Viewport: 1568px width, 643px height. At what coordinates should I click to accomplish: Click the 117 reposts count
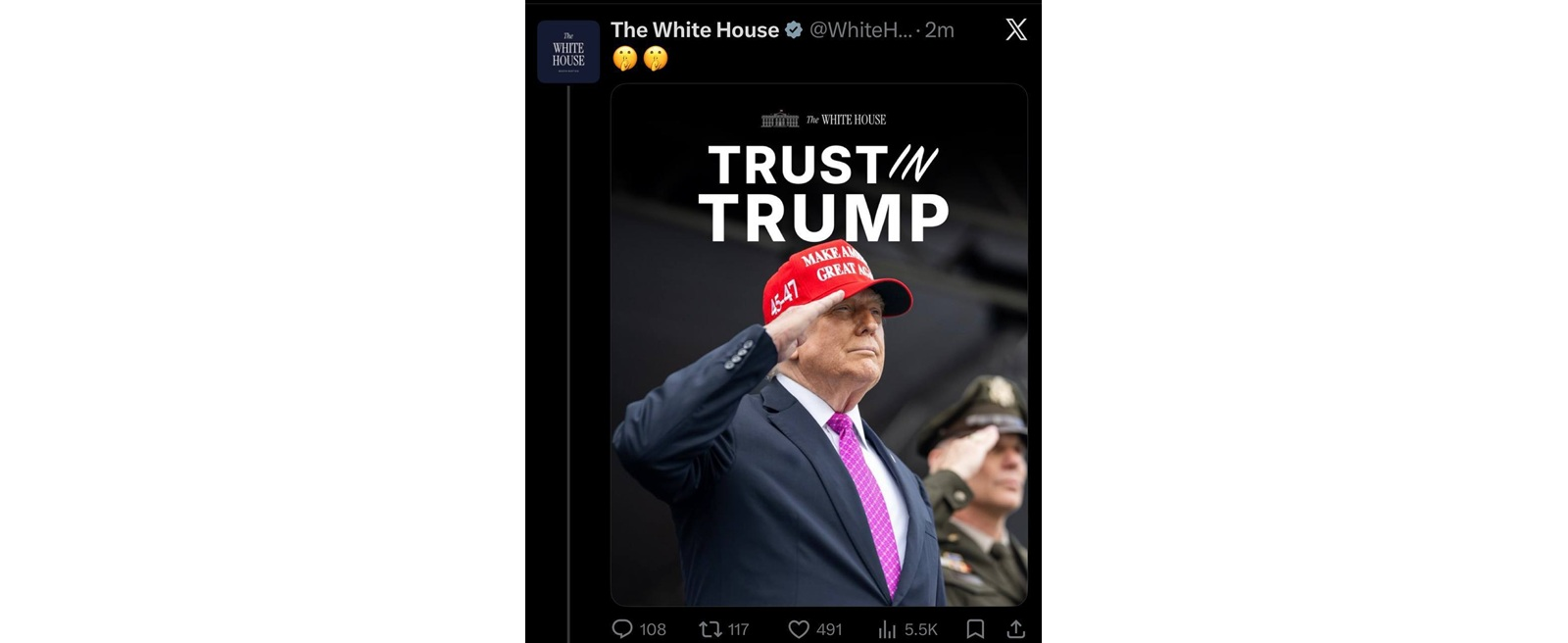click(x=738, y=630)
